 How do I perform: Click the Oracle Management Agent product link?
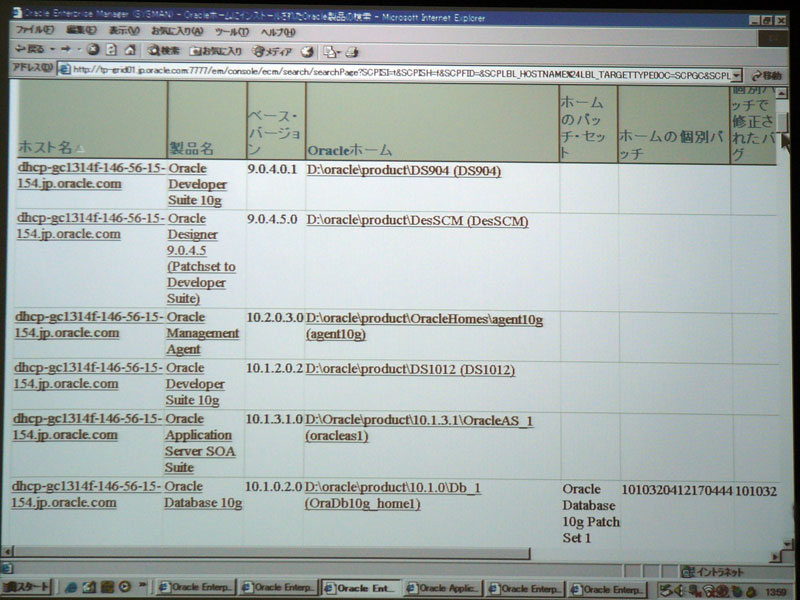click(x=202, y=333)
